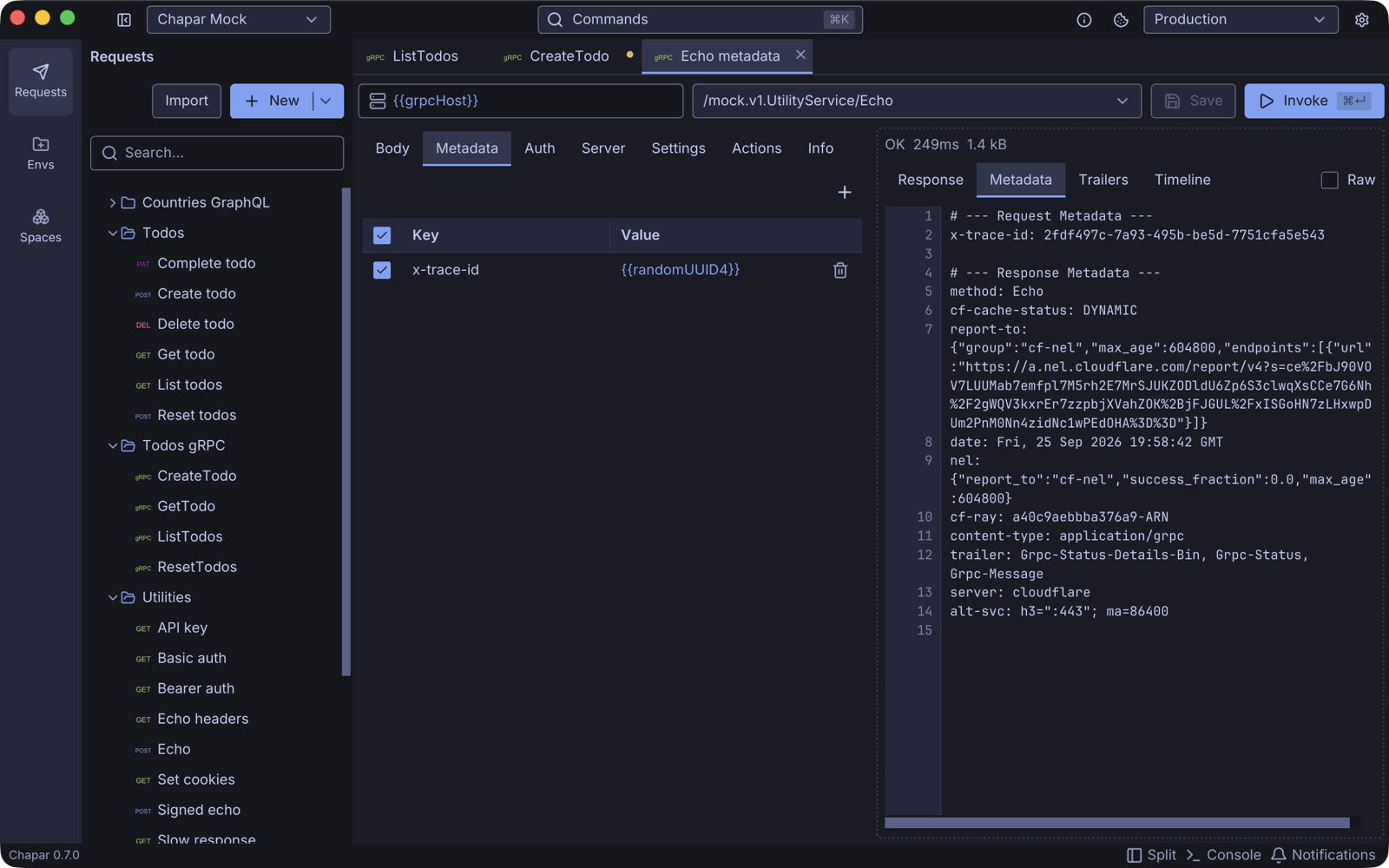Open the ResetTodos gRPC request

coord(196,567)
